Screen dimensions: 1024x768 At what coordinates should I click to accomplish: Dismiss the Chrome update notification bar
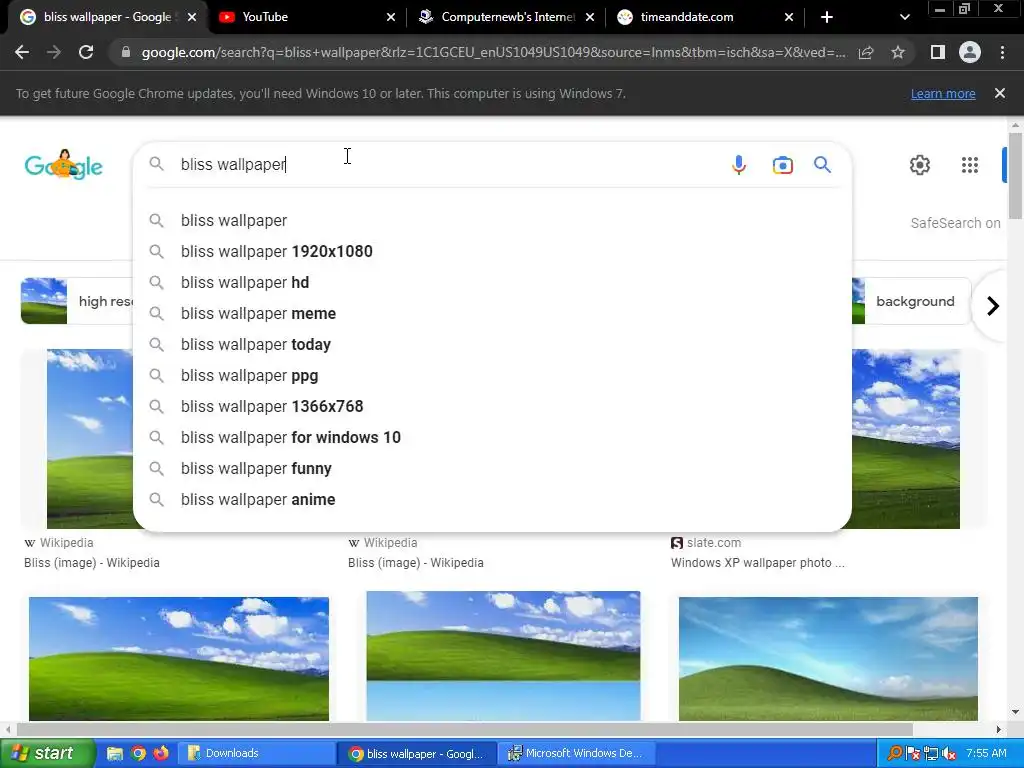tap(1000, 93)
